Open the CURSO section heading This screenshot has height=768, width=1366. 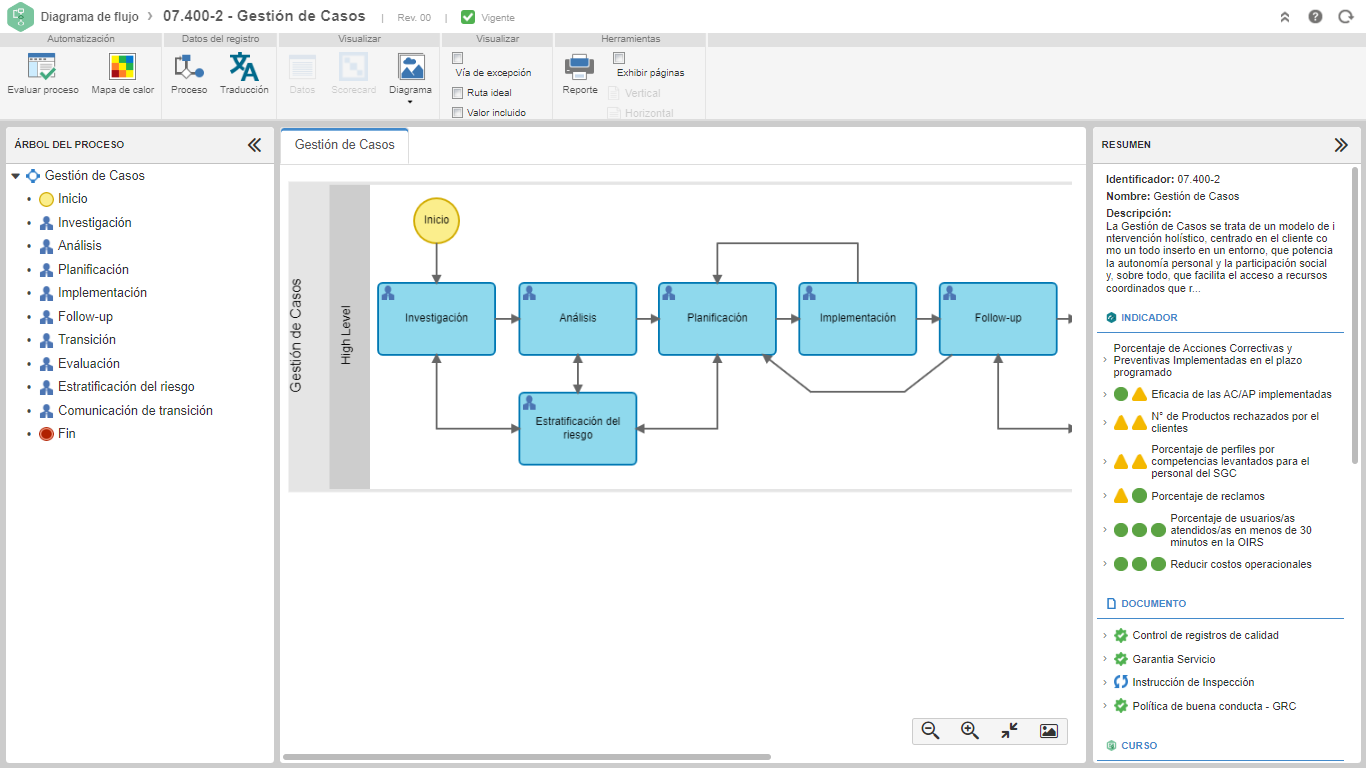point(1139,746)
